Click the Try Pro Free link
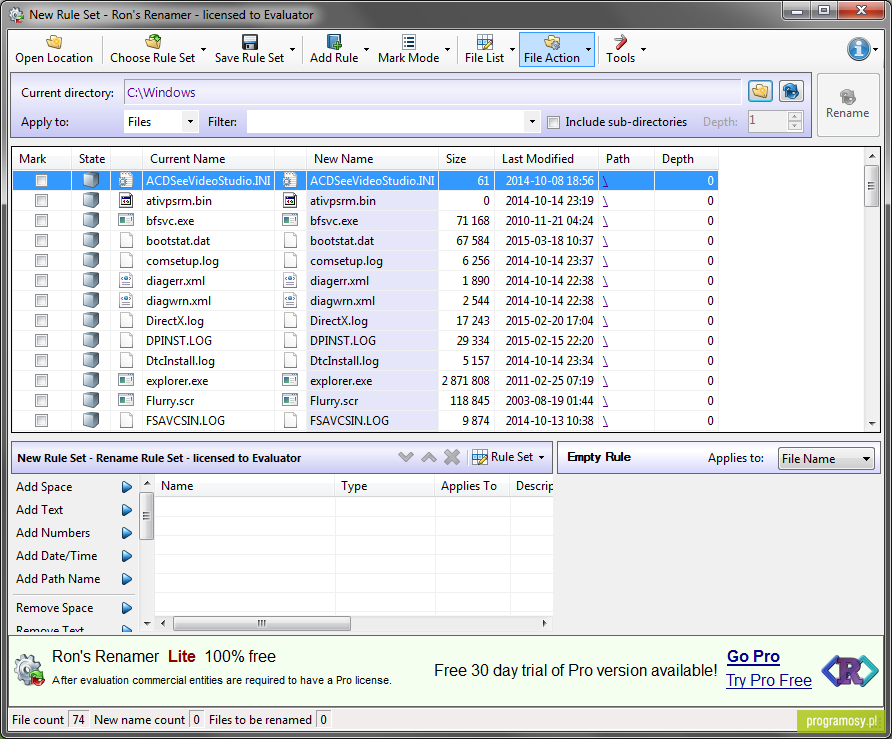892x739 pixels. (x=769, y=680)
